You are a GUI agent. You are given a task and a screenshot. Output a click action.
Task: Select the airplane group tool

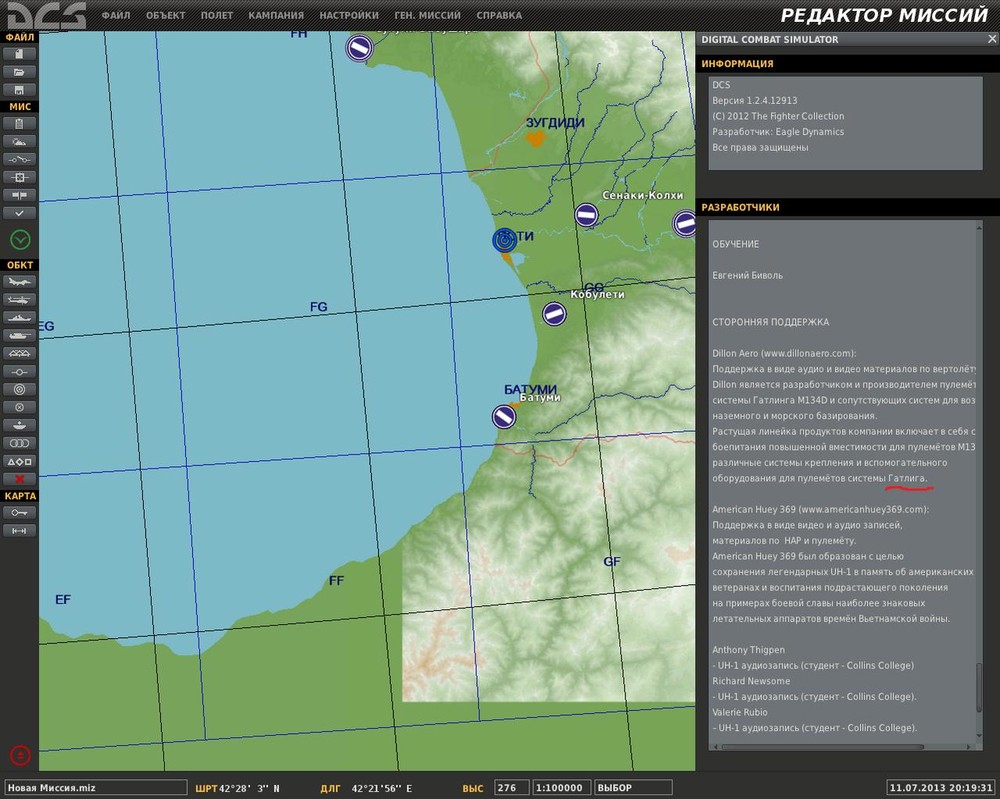tap(19, 281)
